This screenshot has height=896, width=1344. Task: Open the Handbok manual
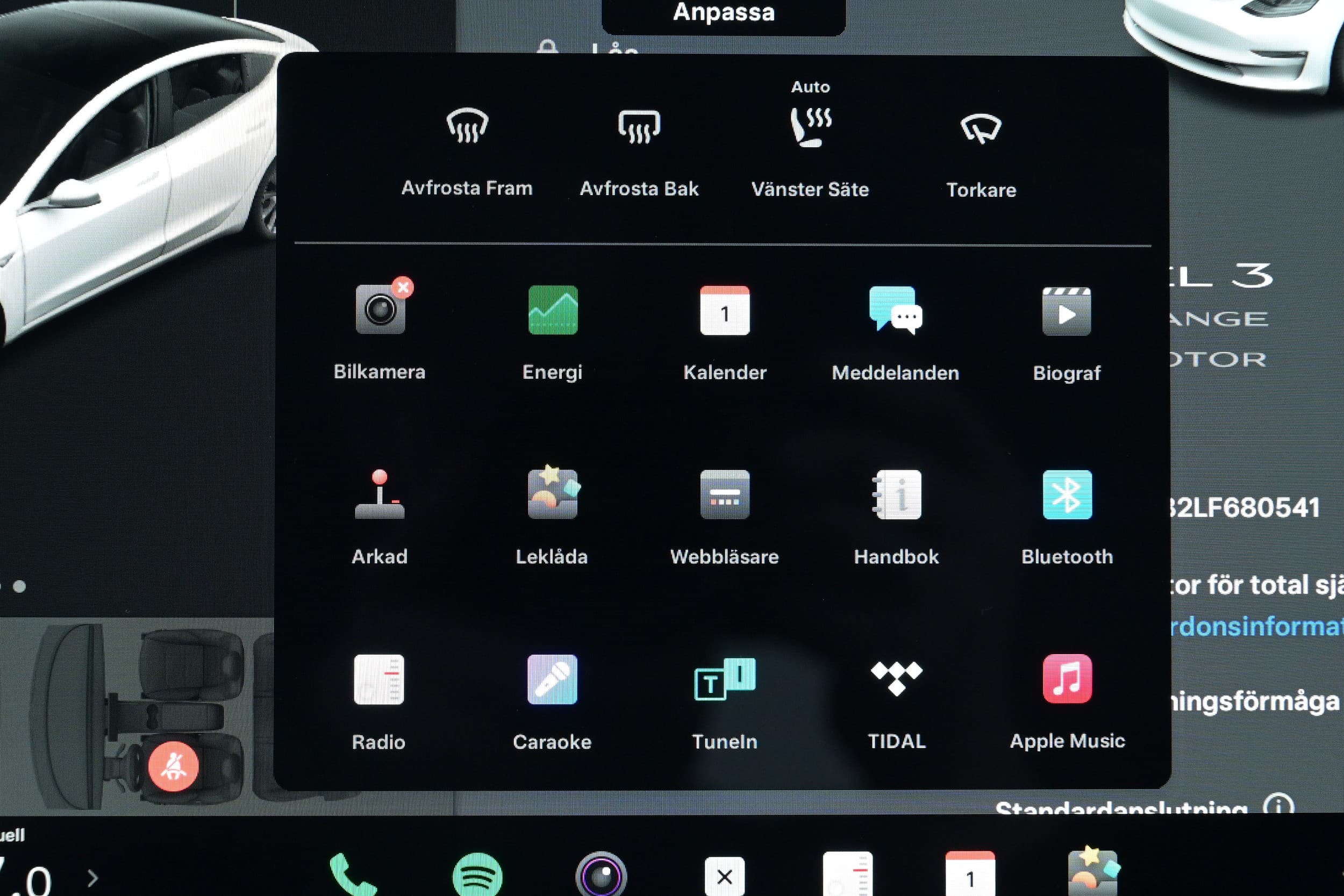896,495
